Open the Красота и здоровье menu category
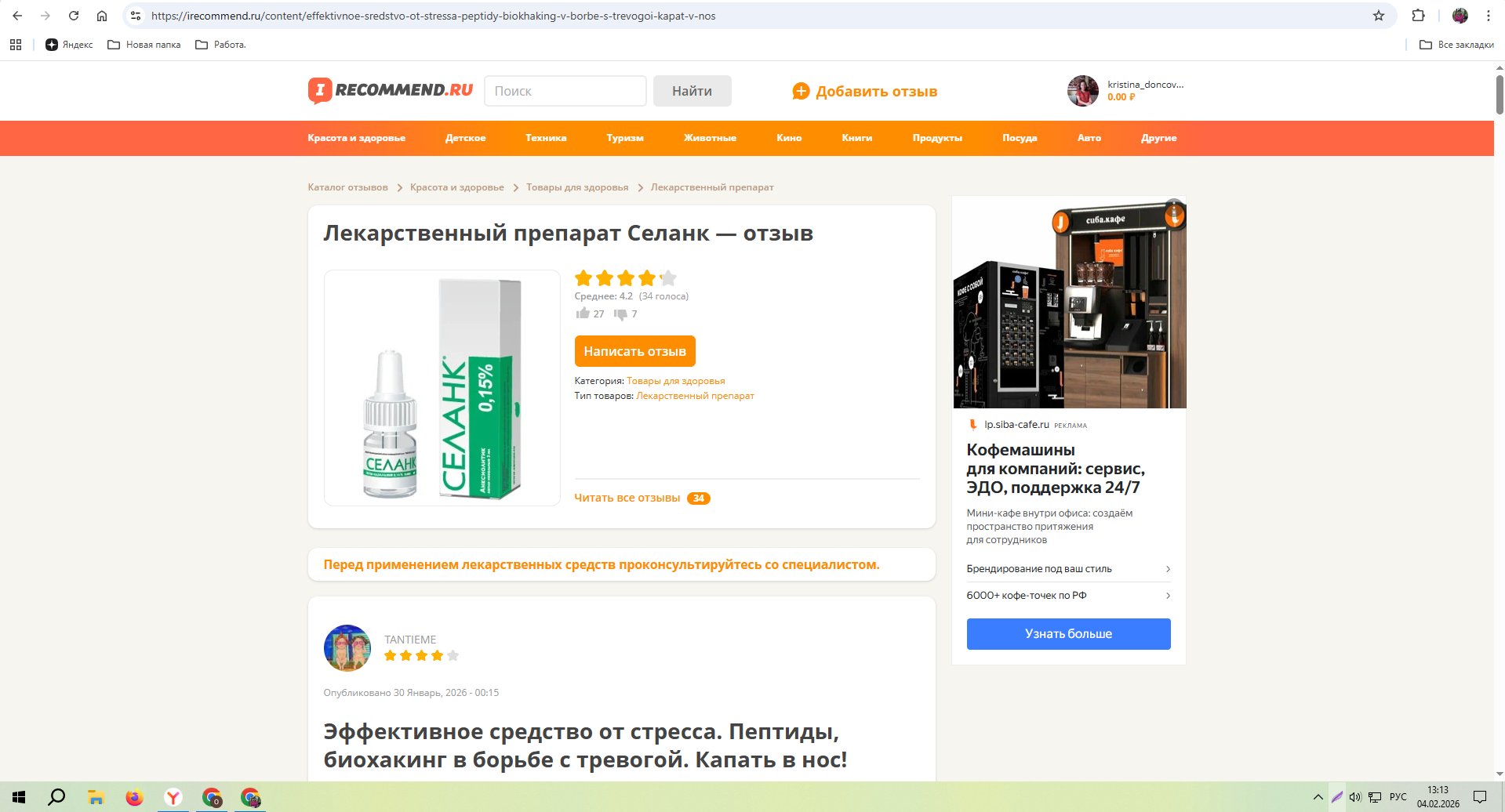This screenshot has width=1505, height=812. pyautogui.click(x=356, y=138)
